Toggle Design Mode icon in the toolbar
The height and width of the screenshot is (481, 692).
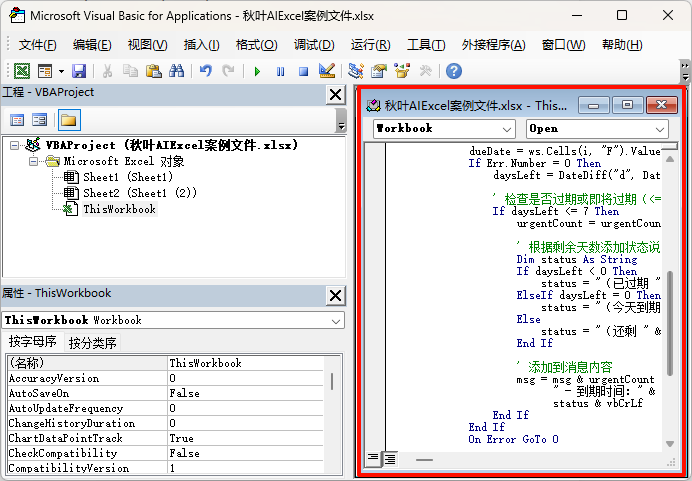click(326, 71)
